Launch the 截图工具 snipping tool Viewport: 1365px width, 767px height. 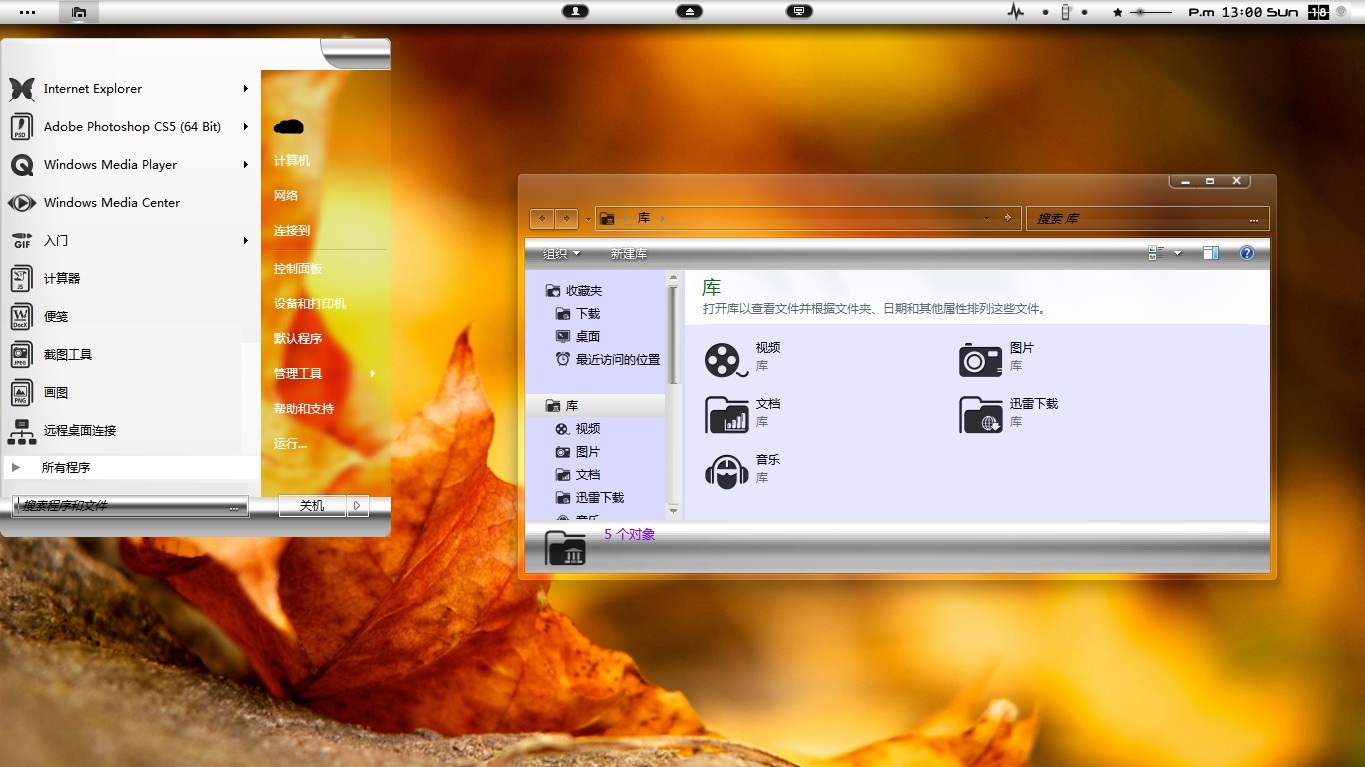click(x=128, y=355)
